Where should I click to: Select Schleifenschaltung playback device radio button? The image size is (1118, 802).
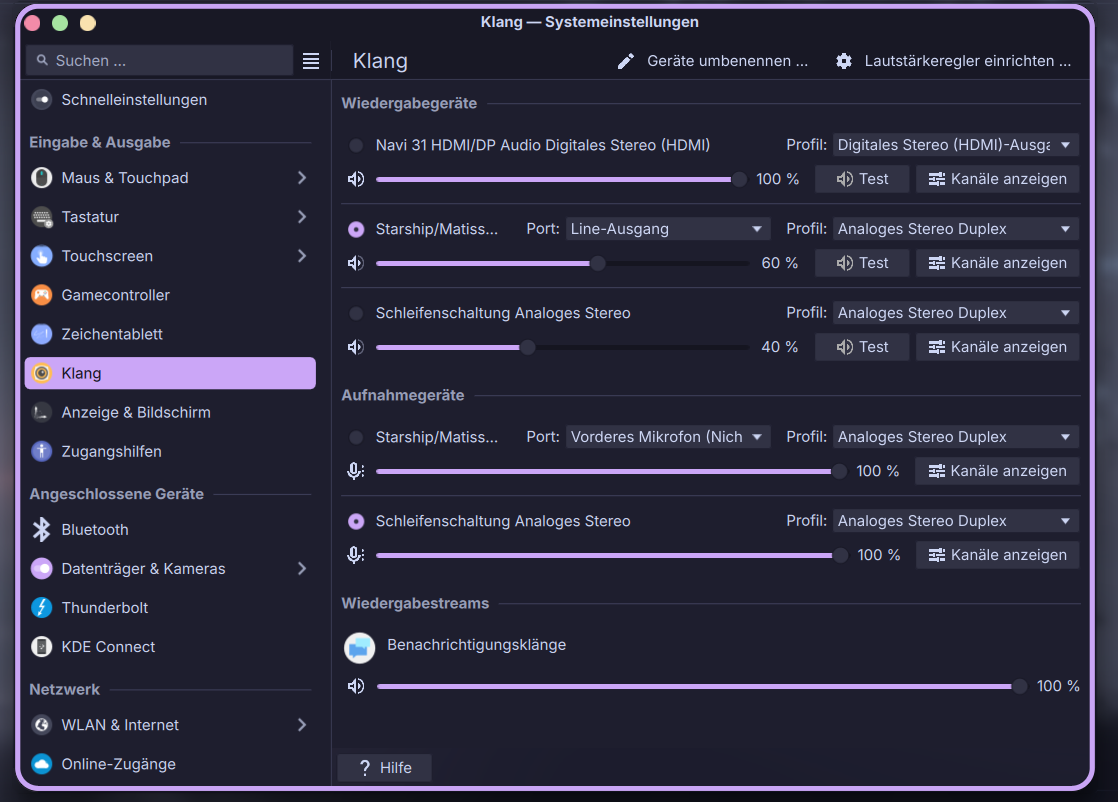click(x=356, y=314)
